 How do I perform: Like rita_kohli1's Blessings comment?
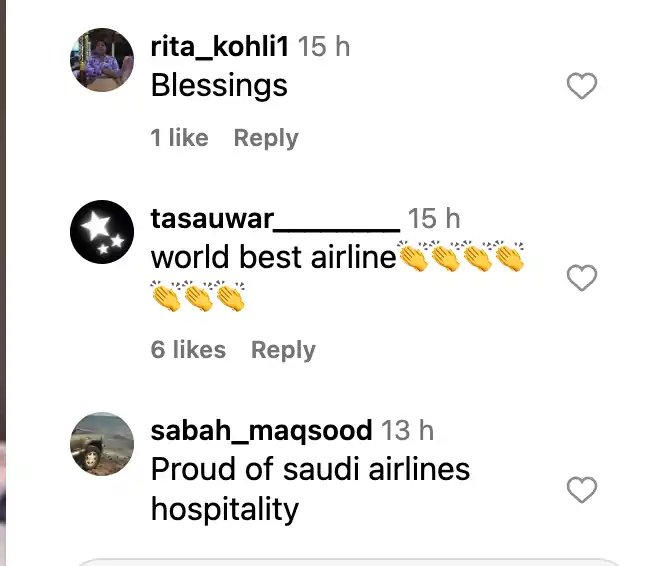coord(582,86)
